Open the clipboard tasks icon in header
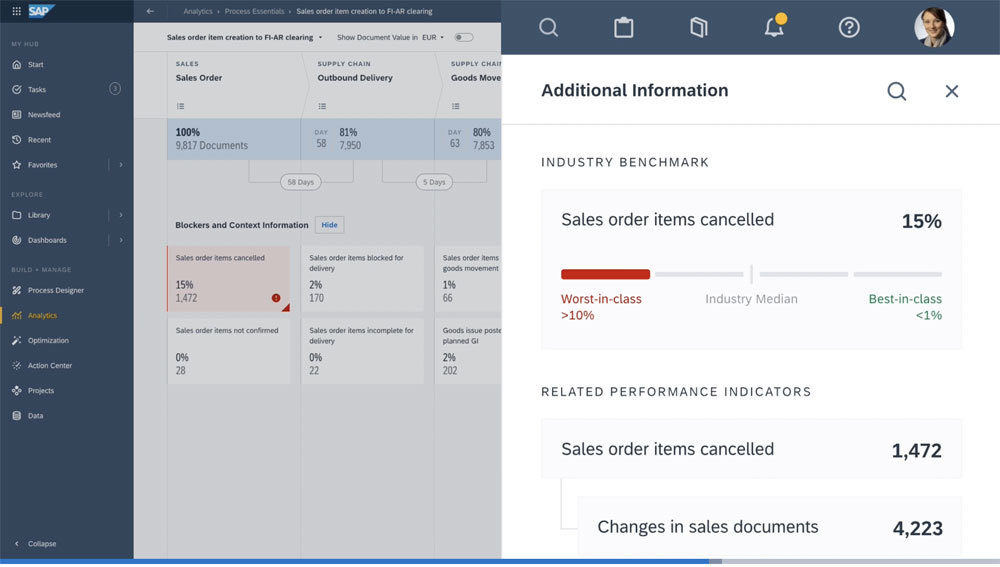This screenshot has width=1000, height=567. pos(624,27)
